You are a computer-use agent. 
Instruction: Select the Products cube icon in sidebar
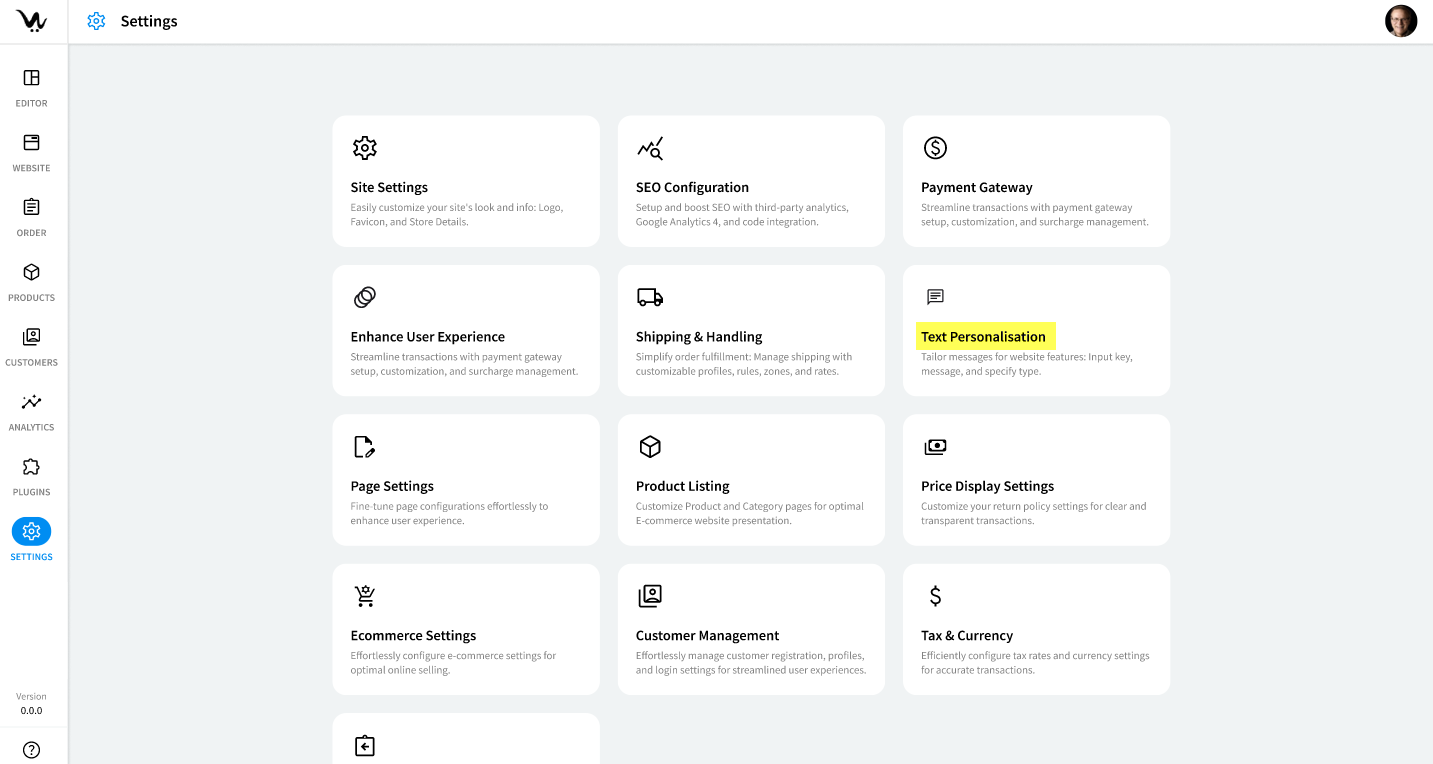point(31,272)
